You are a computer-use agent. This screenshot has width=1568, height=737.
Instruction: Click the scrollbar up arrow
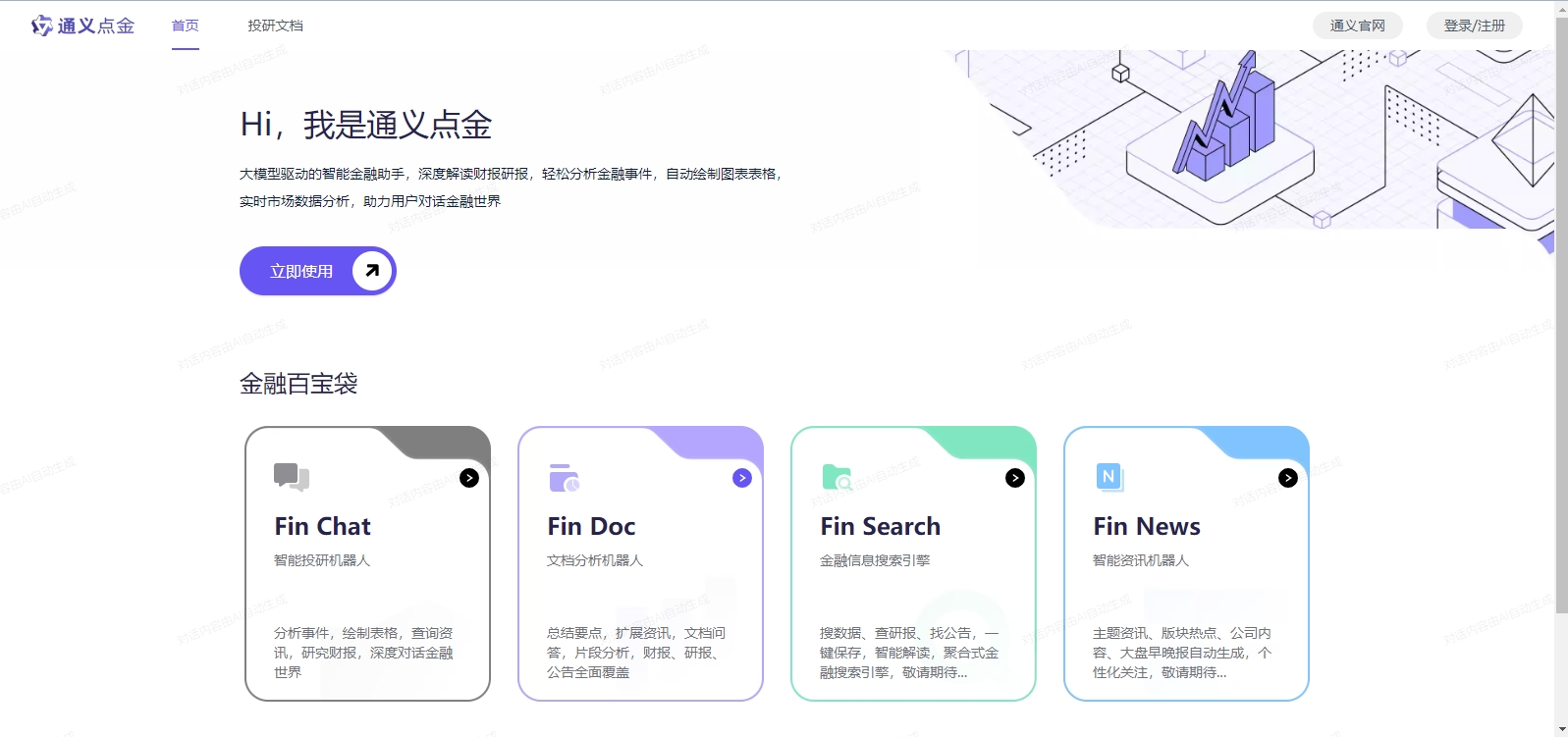(1561, 8)
